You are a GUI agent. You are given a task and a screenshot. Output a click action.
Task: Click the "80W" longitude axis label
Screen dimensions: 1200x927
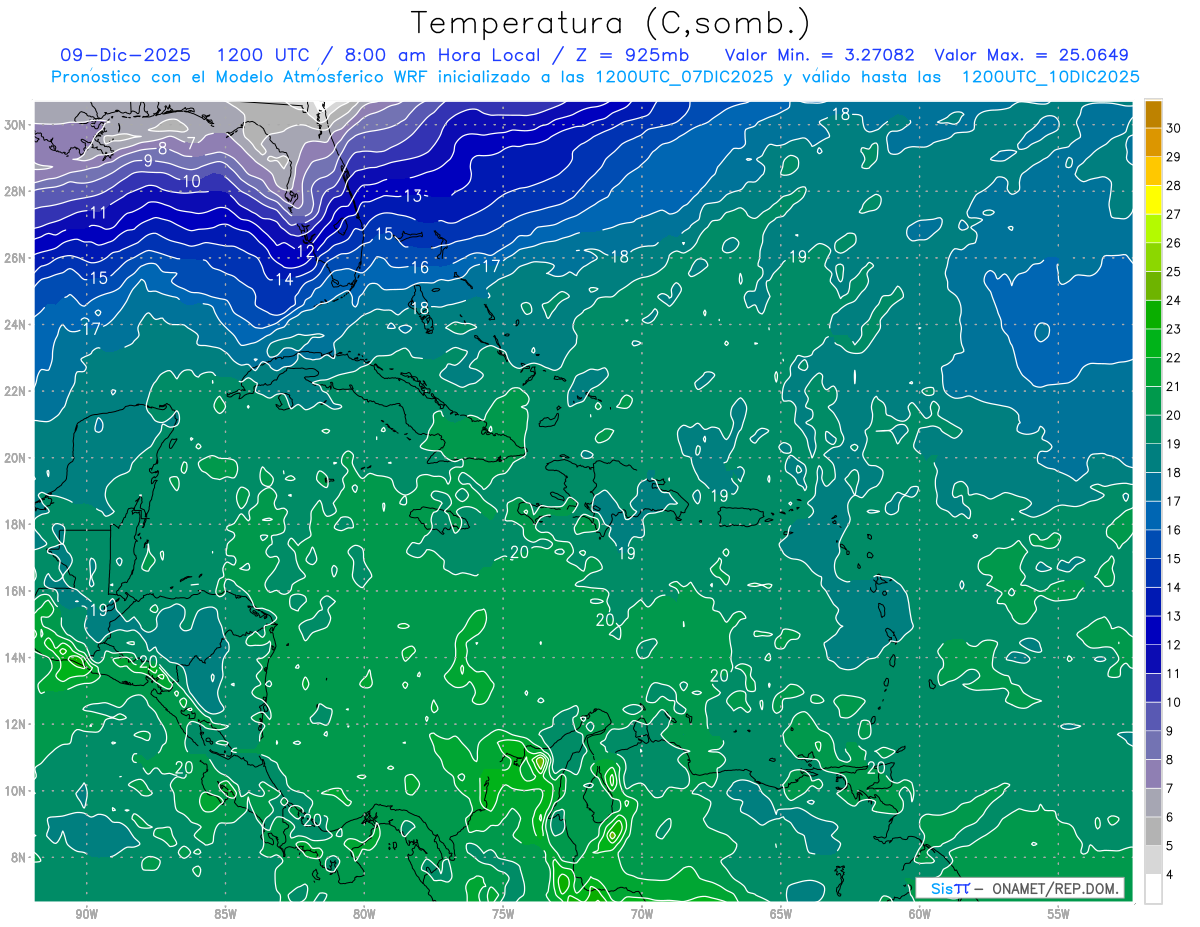(364, 913)
